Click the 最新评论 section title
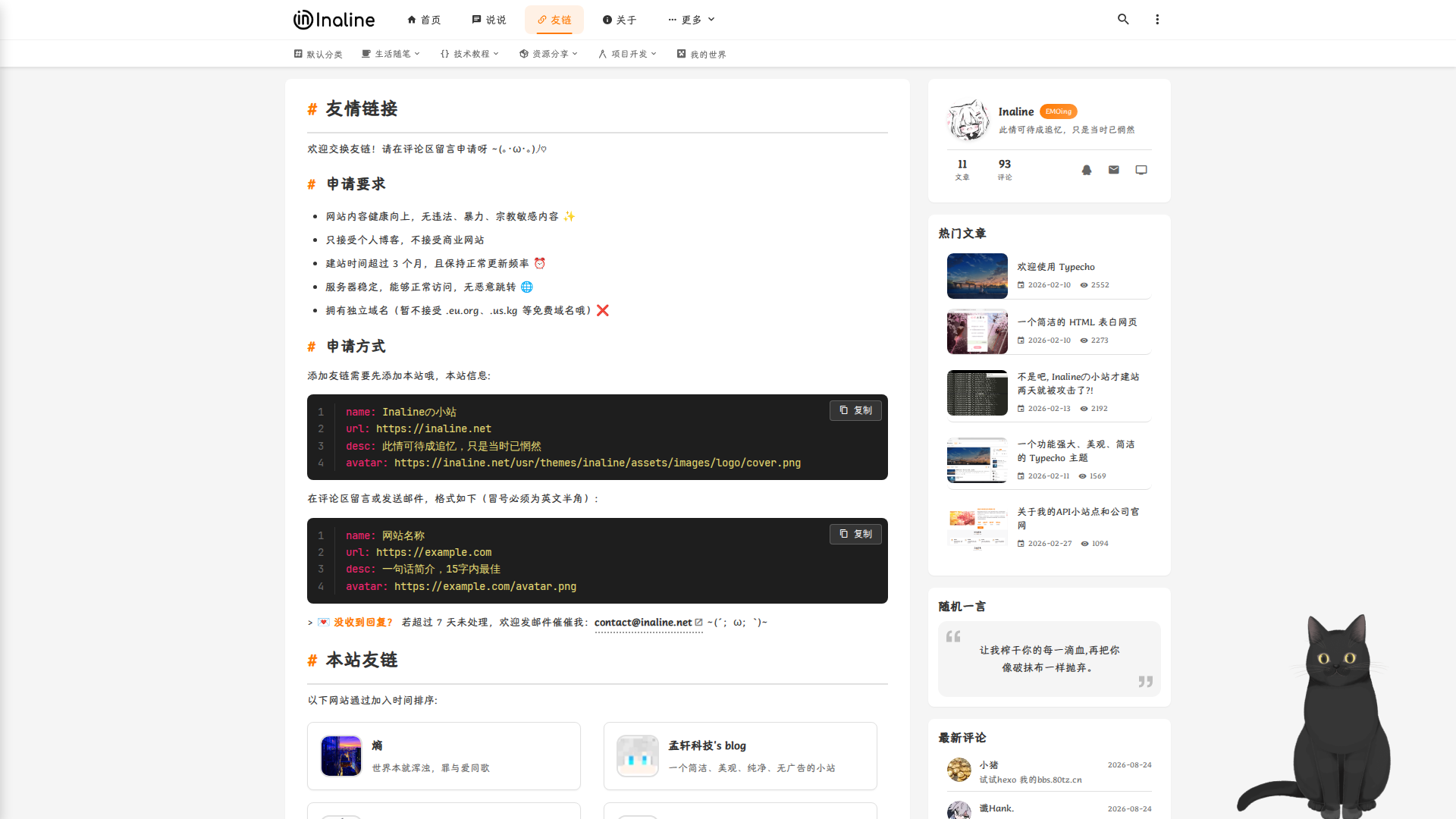Screen dimensions: 1456x819 pyautogui.click(x=962, y=738)
